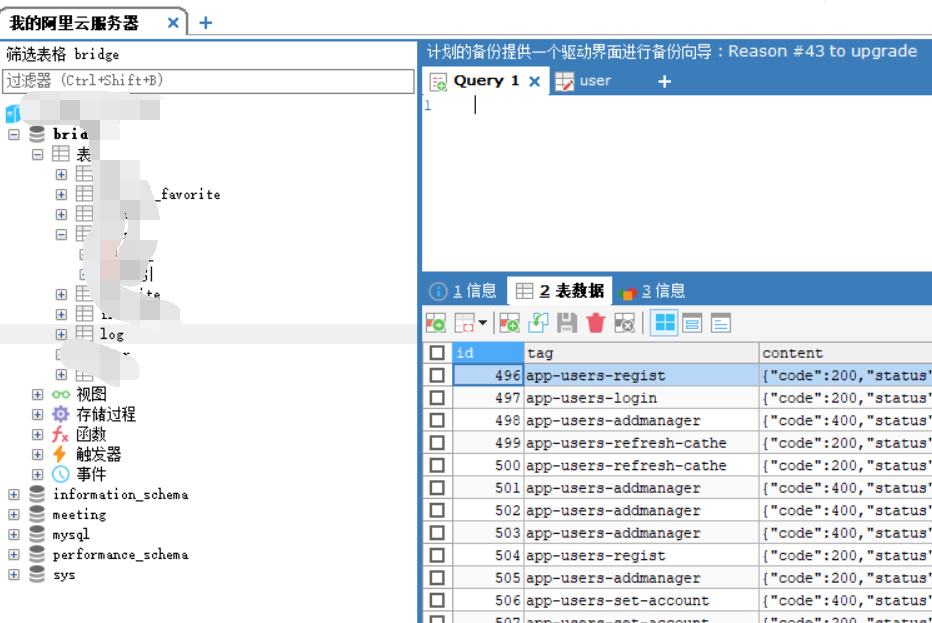Delete selected rows with the trash icon
Image resolution: width=932 pixels, height=623 pixels.
coord(595,323)
